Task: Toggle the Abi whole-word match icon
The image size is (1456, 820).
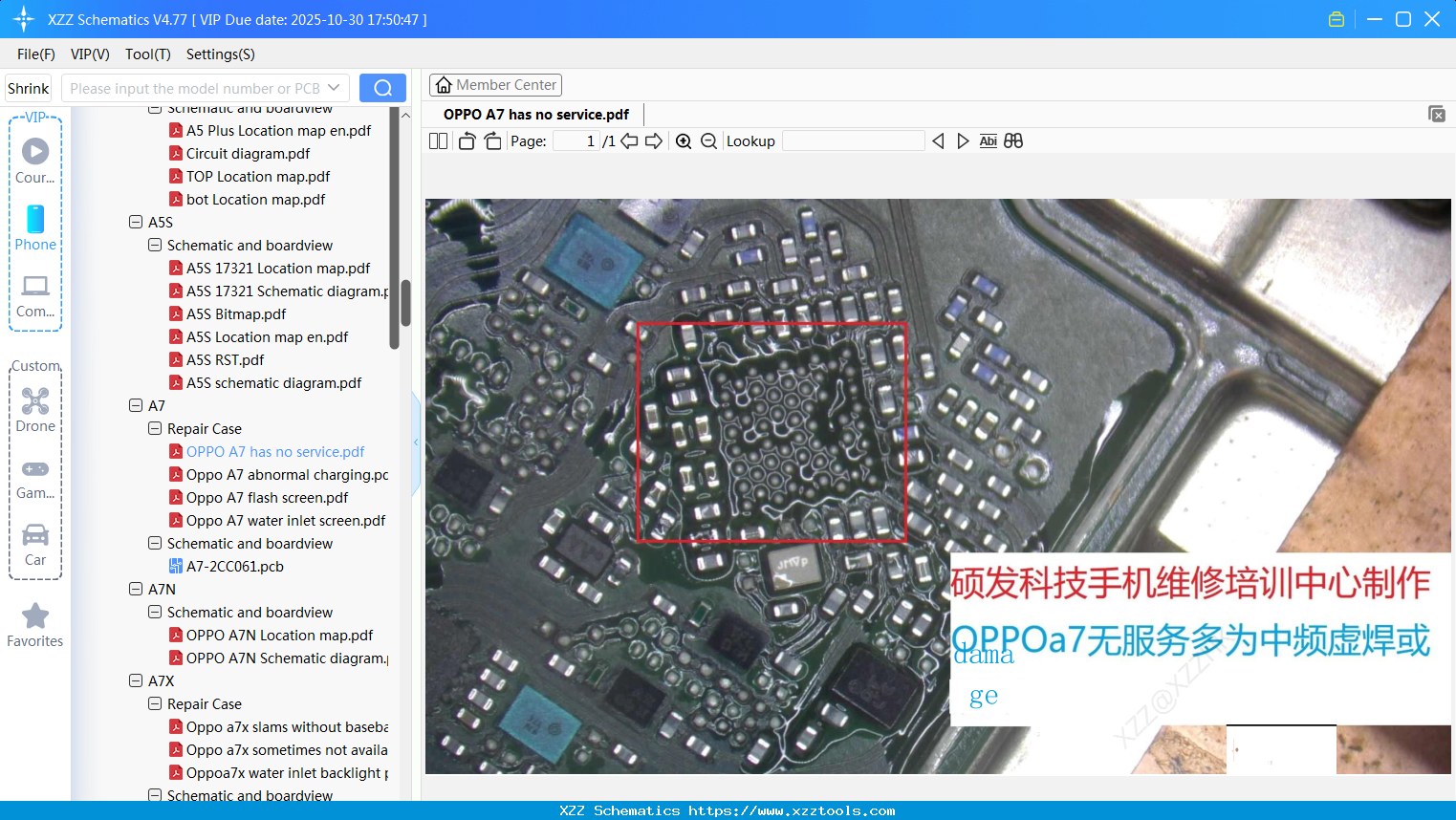Action: click(x=989, y=141)
